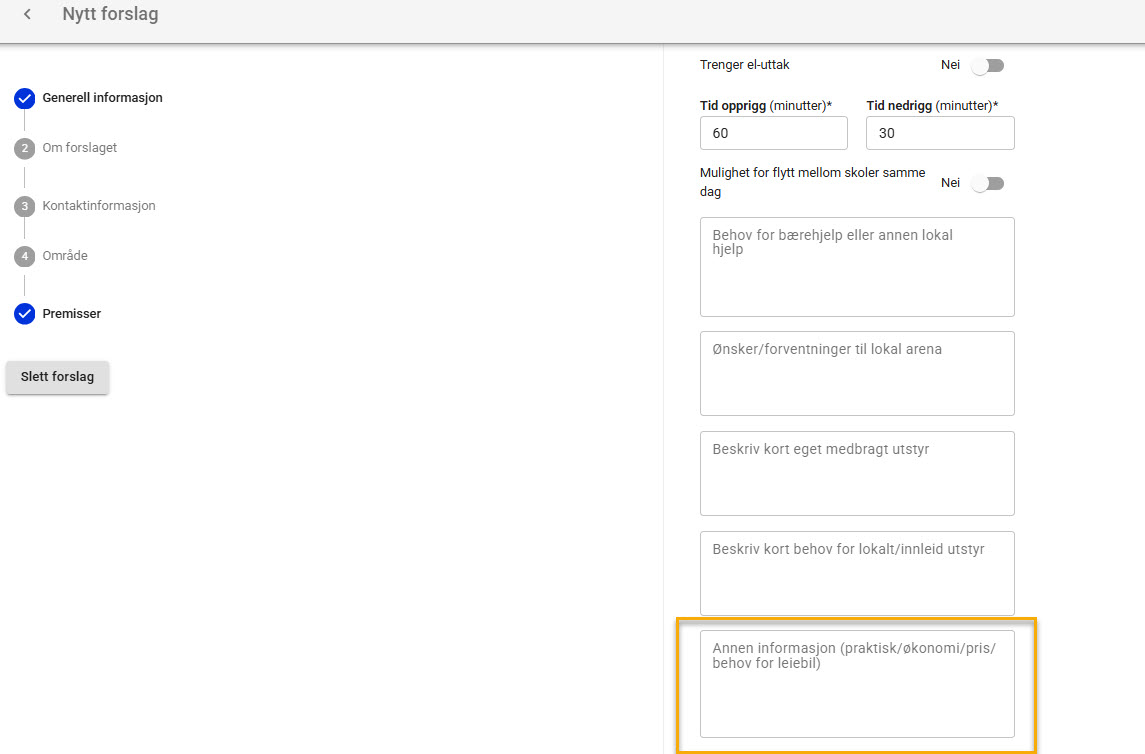Select the eget medbragt utstyr text area
The image size is (1145, 754).
pyautogui.click(x=857, y=473)
